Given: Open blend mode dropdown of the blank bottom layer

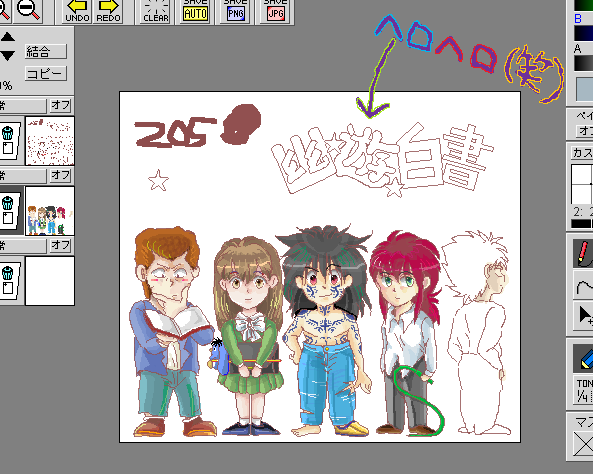Looking at the screenshot, I should (x=23, y=246).
